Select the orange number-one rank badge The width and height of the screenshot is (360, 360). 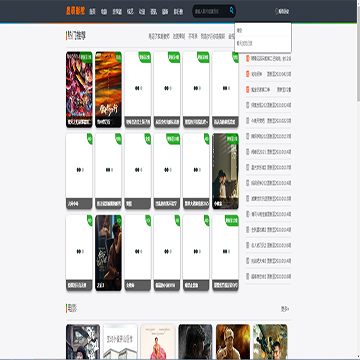point(248,59)
